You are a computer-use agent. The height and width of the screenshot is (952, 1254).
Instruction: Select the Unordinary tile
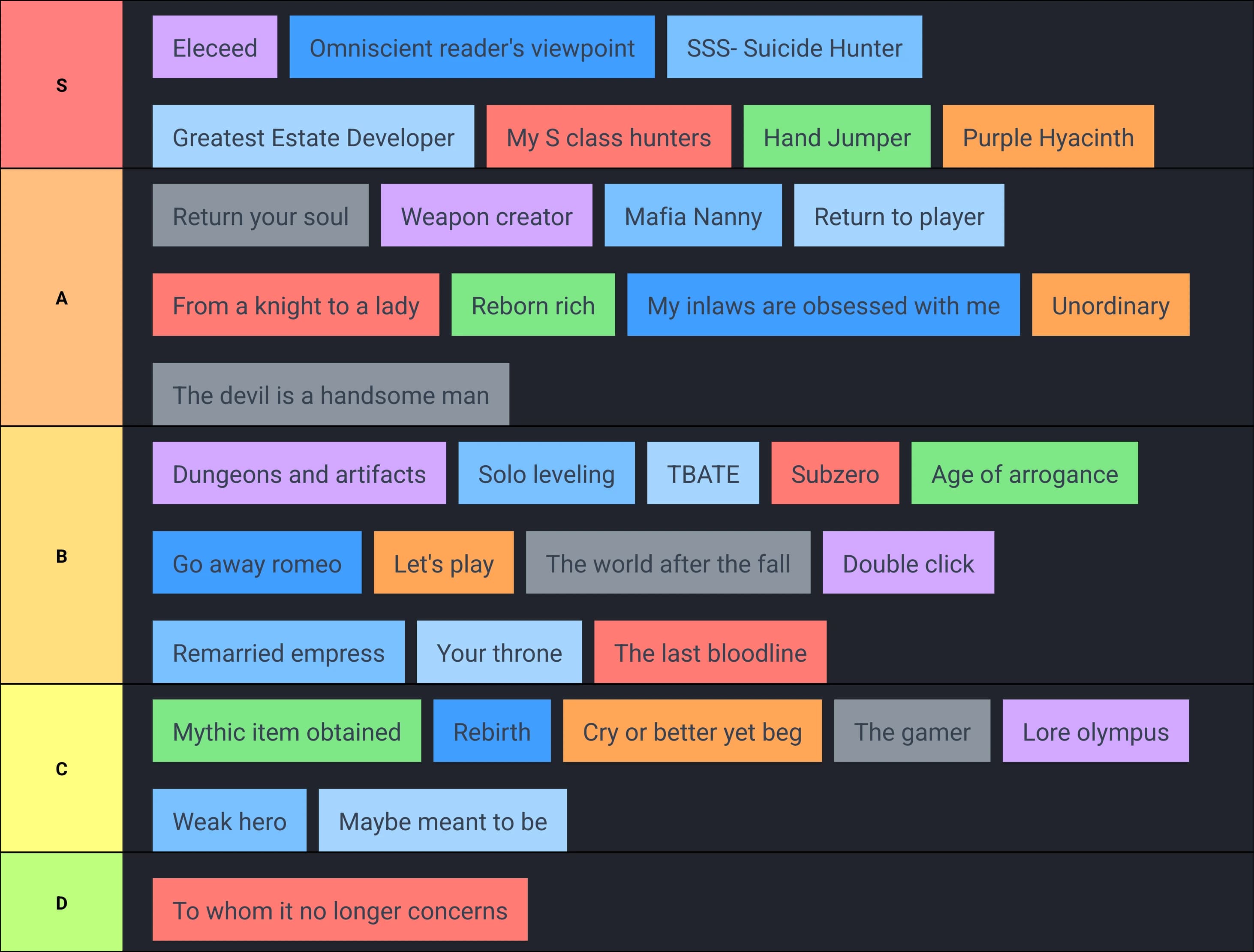pyautogui.click(x=1110, y=305)
